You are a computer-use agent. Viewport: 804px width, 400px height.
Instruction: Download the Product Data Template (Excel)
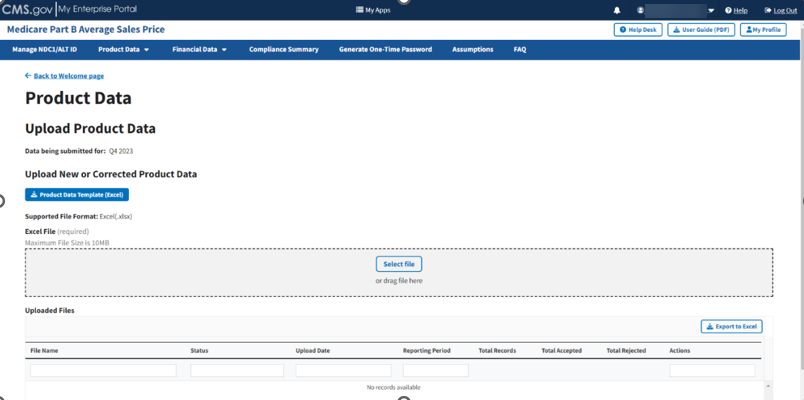(x=77, y=195)
